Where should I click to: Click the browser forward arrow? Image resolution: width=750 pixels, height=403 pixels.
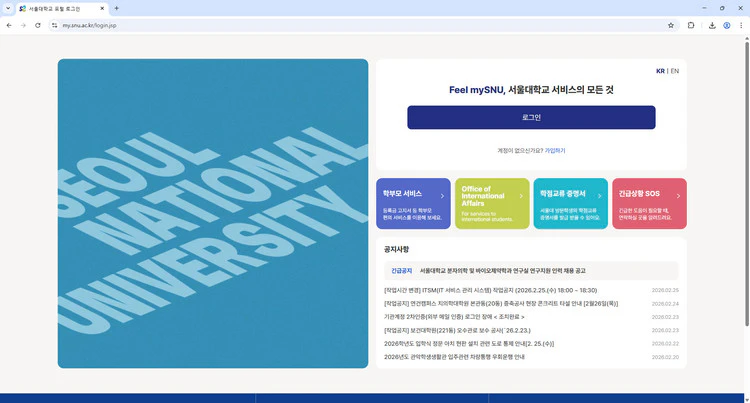(23, 25)
